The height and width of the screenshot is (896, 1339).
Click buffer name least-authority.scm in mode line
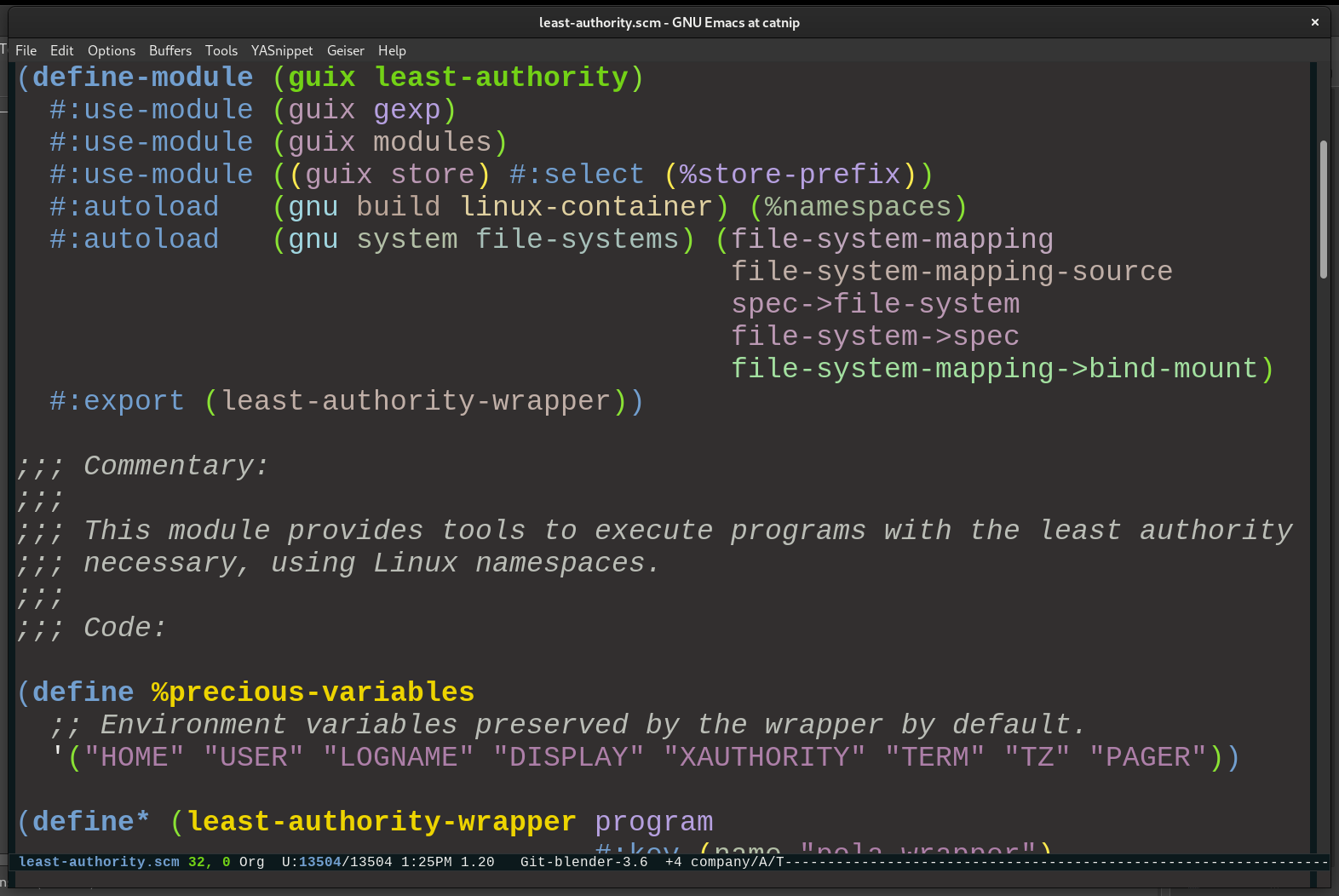tap(99, 862)
